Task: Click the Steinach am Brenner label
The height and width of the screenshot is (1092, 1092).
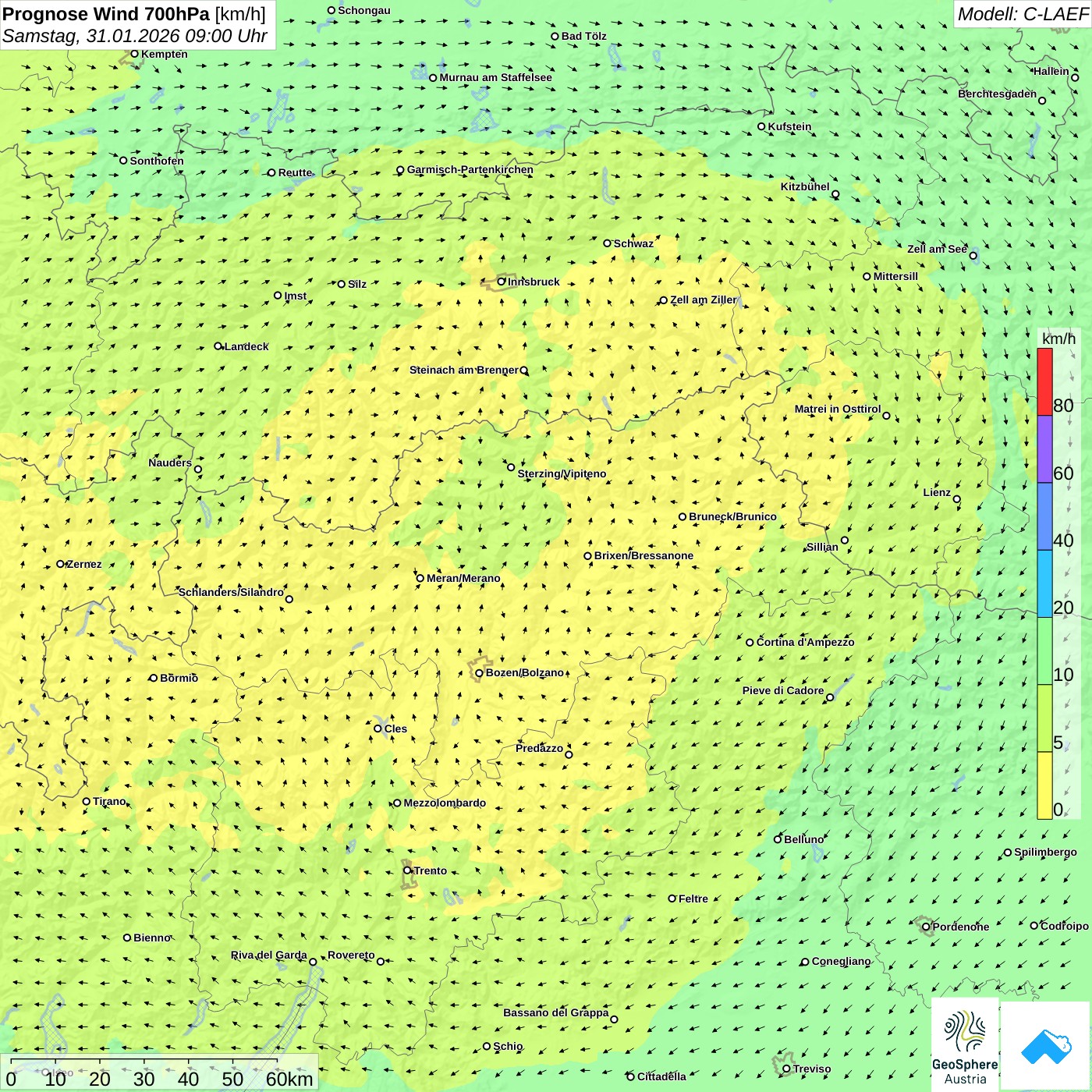Action: pyautogui.click(x=463, y=370)
